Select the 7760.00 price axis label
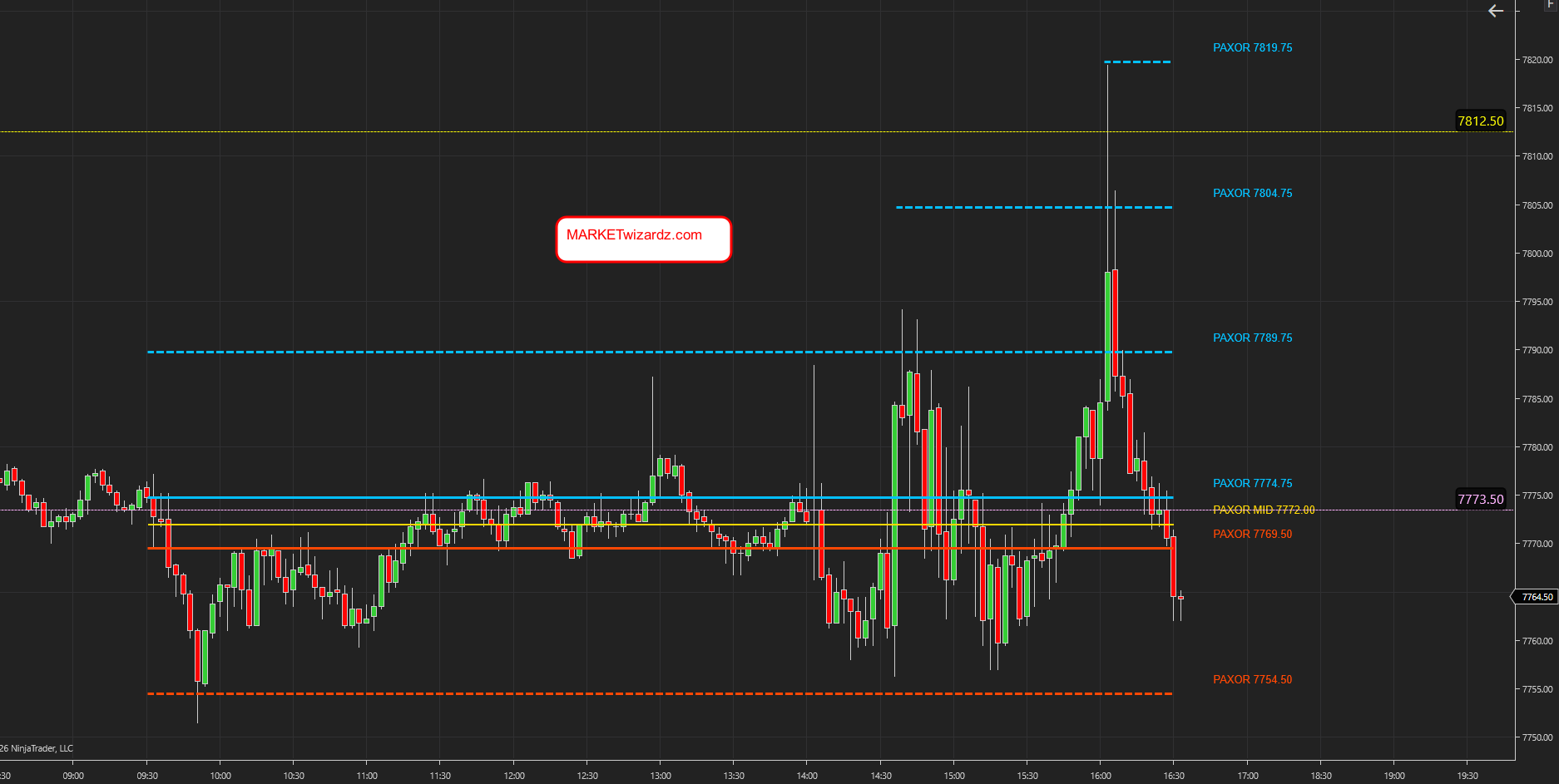Image resolution: width=1559 pixels, height=784 pixels. click(1537, 641)
